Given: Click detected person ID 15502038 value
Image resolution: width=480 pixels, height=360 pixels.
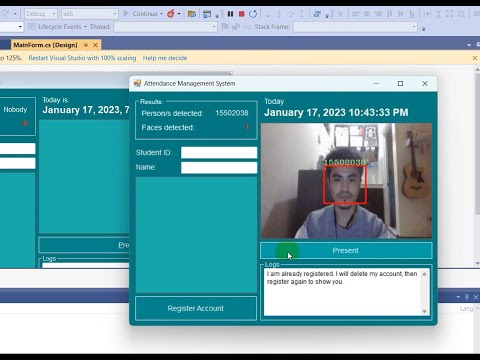Looking at the screenshot, I should pos(232,113).
